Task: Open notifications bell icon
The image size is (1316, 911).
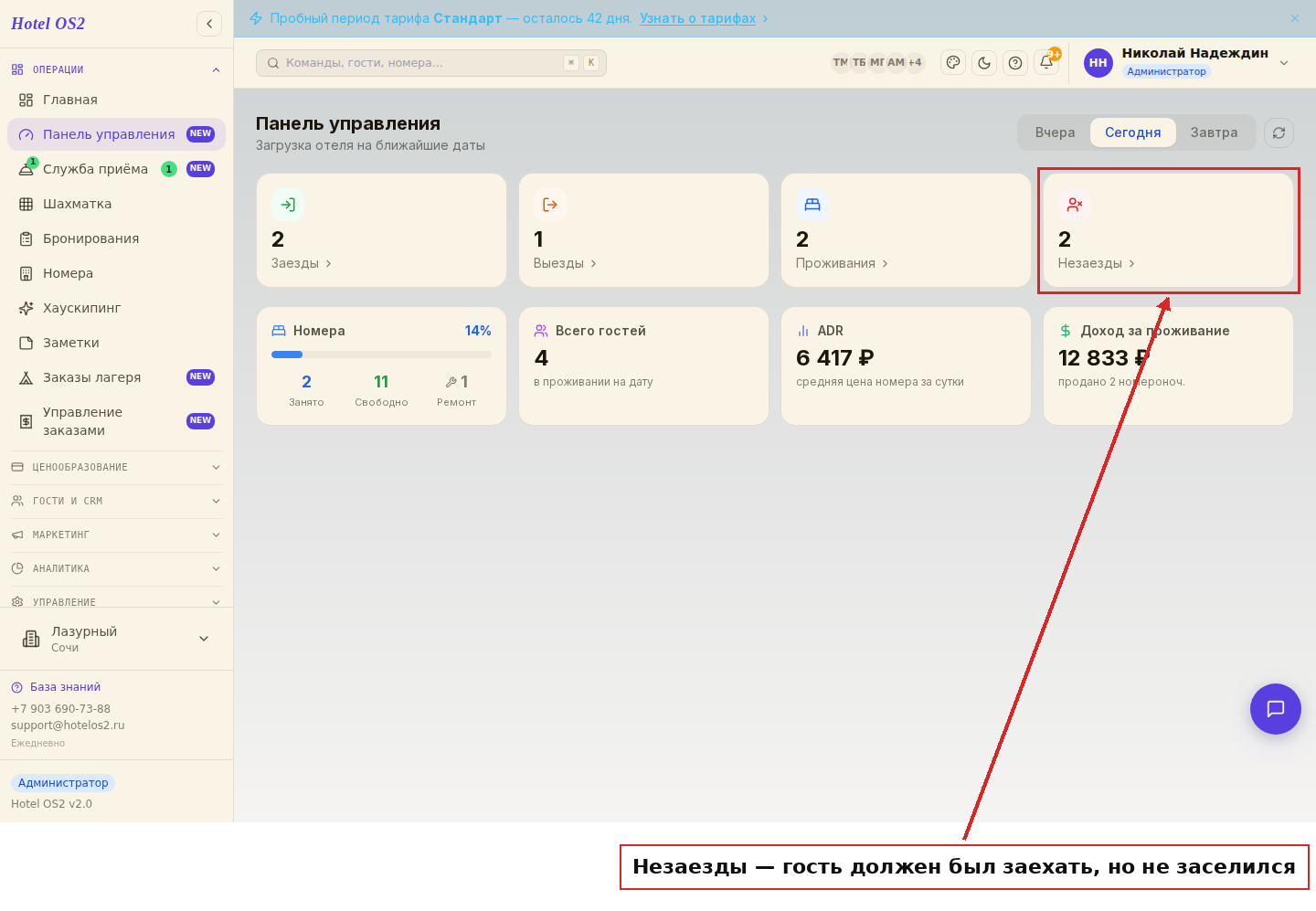Action: click(x=1046, y=63)
